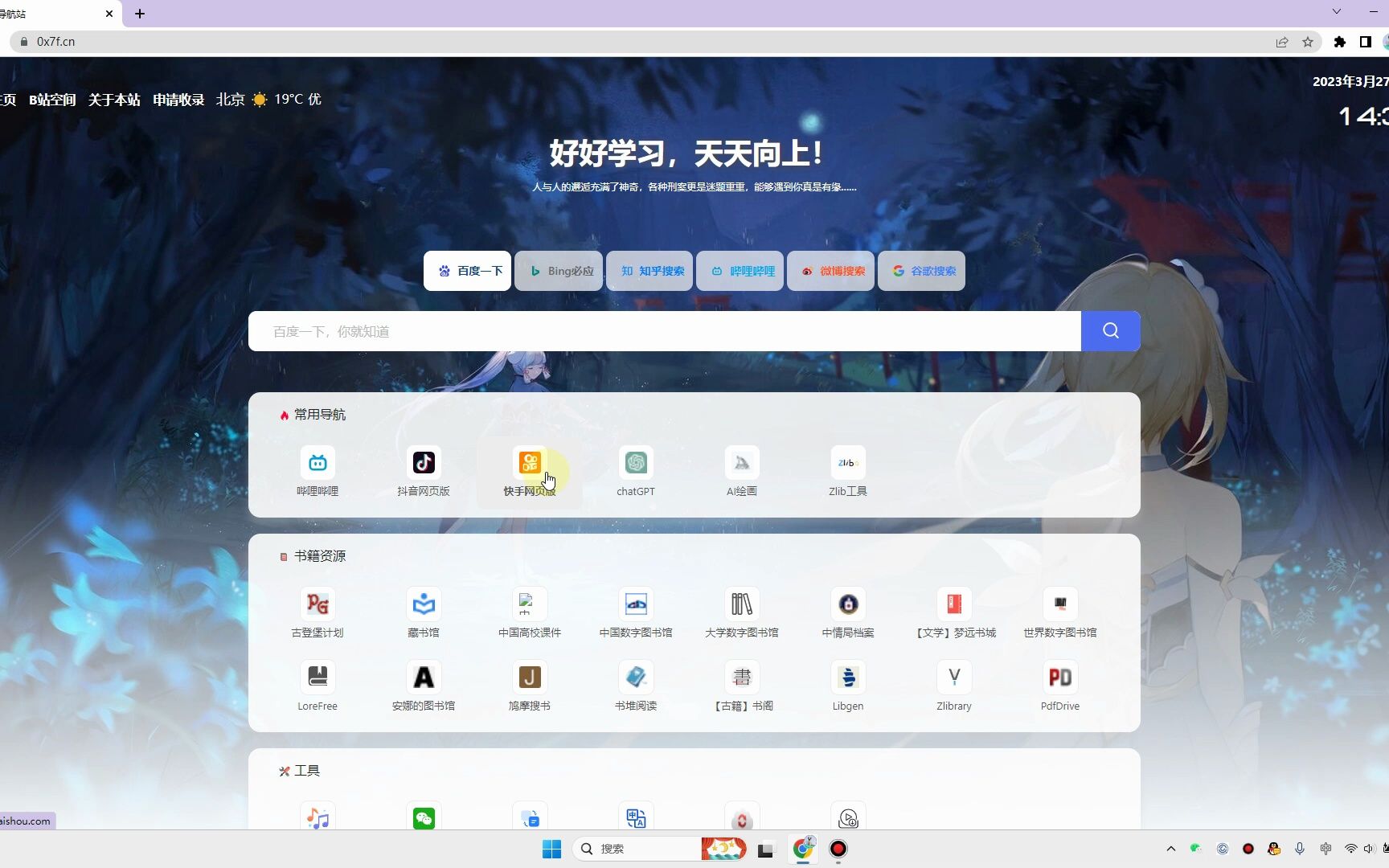1389x868 pixels.
Task: Open the AI绘画 icon
Action: coord(742,463)
